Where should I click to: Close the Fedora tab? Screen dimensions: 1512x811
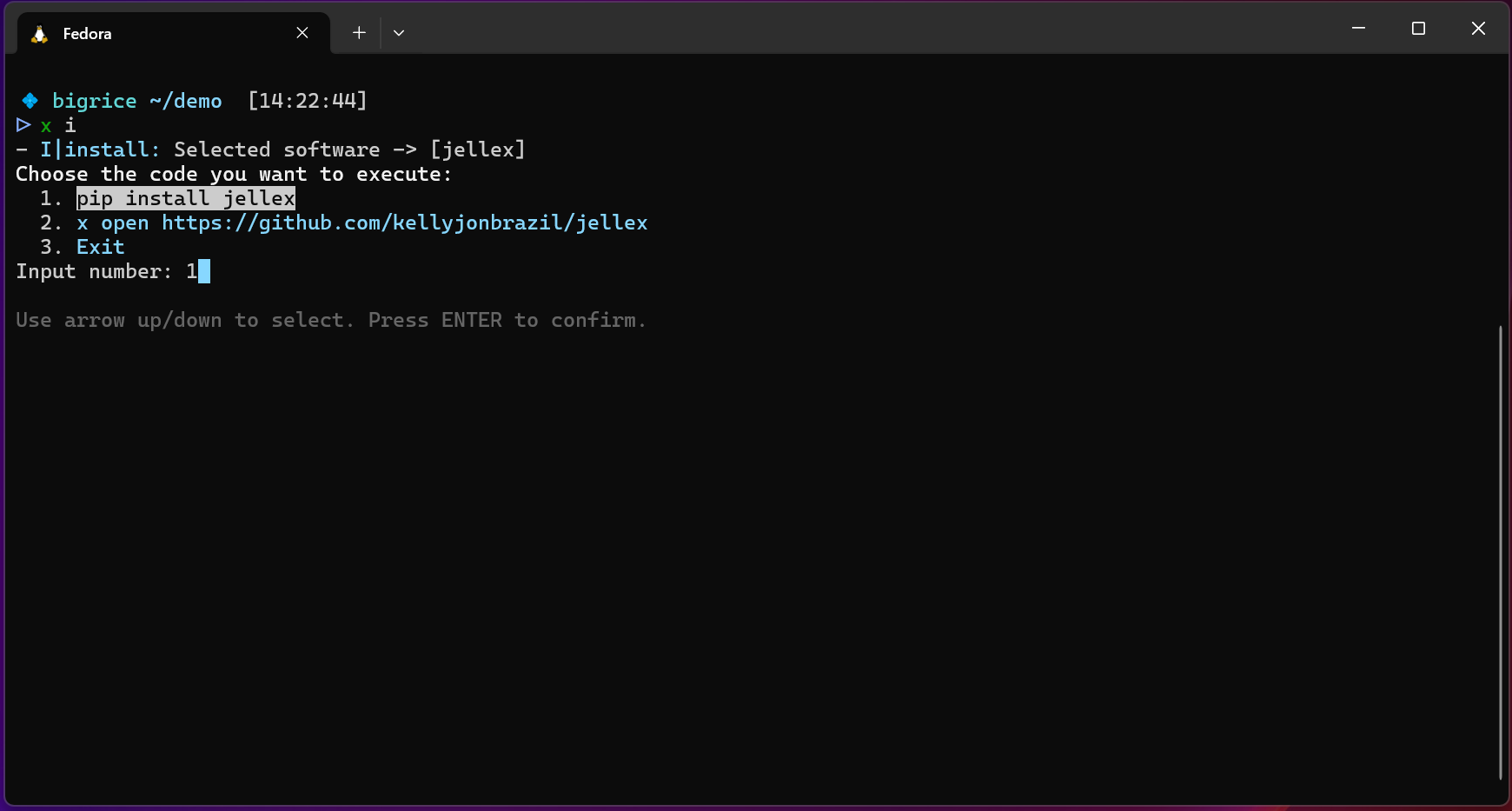302,33
